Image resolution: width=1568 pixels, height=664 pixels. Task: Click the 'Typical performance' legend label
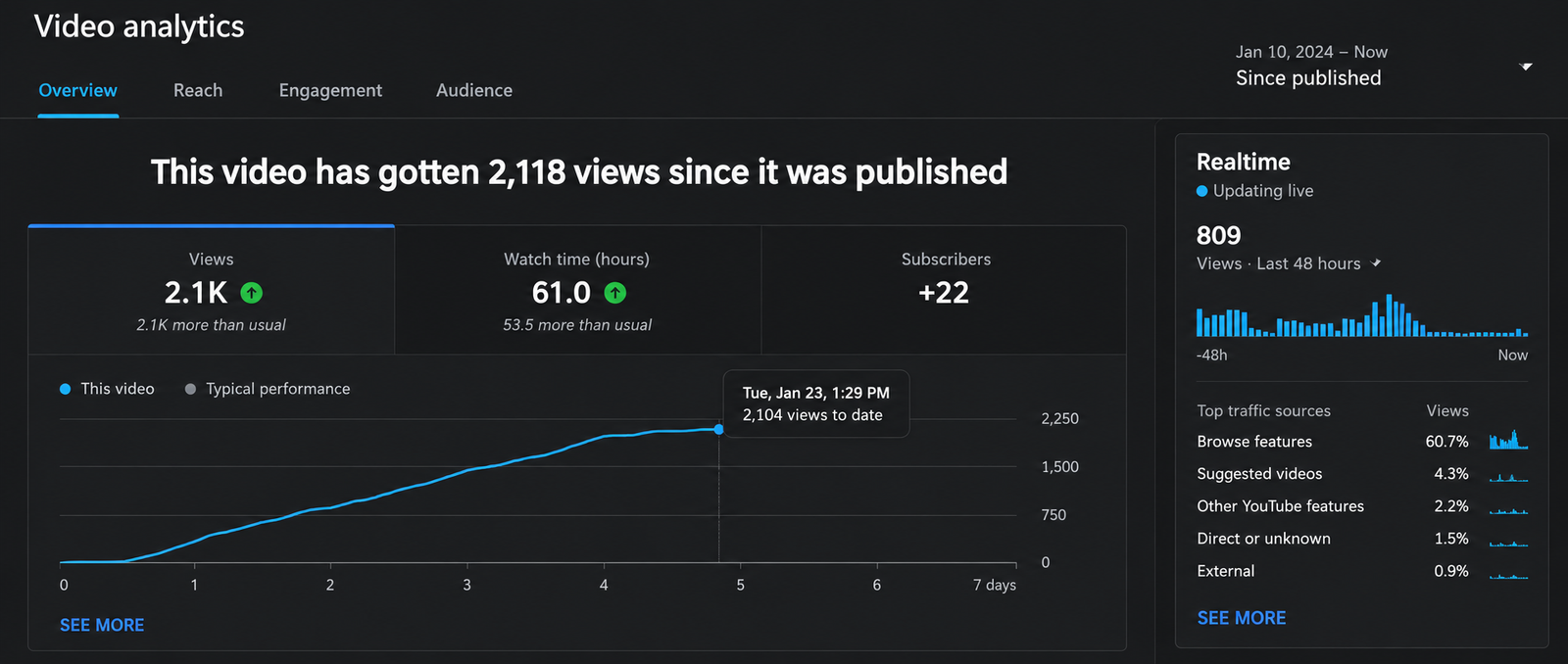(278, 389)
